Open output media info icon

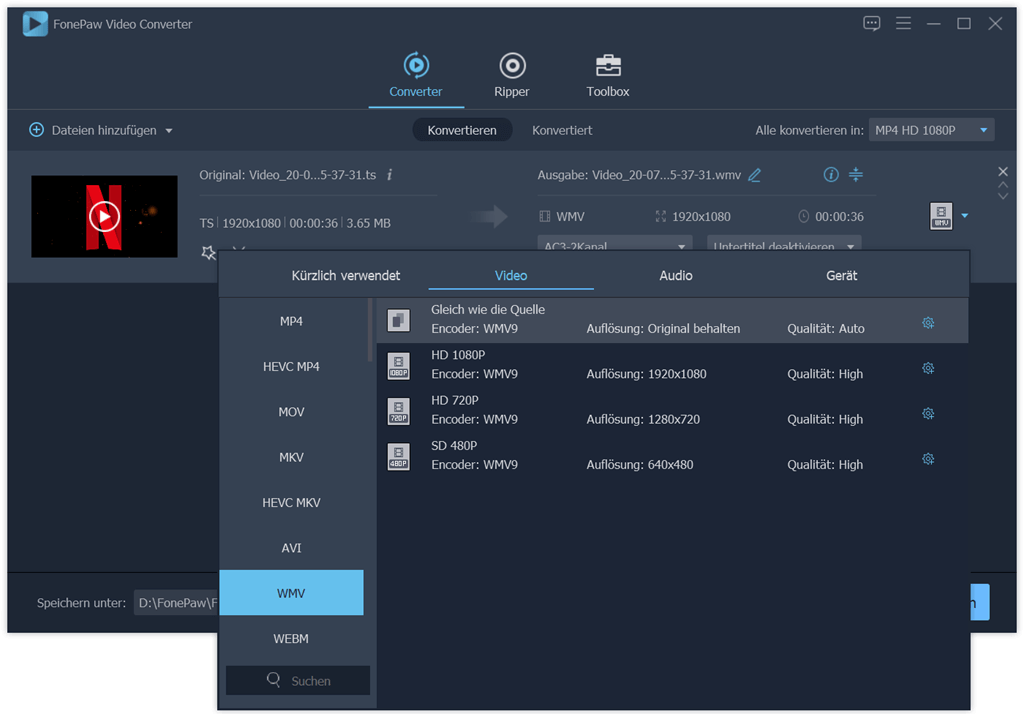point(831,174)
